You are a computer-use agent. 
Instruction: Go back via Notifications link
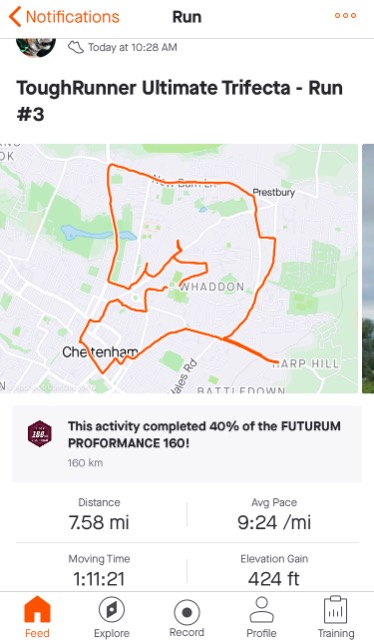(73, 17)
